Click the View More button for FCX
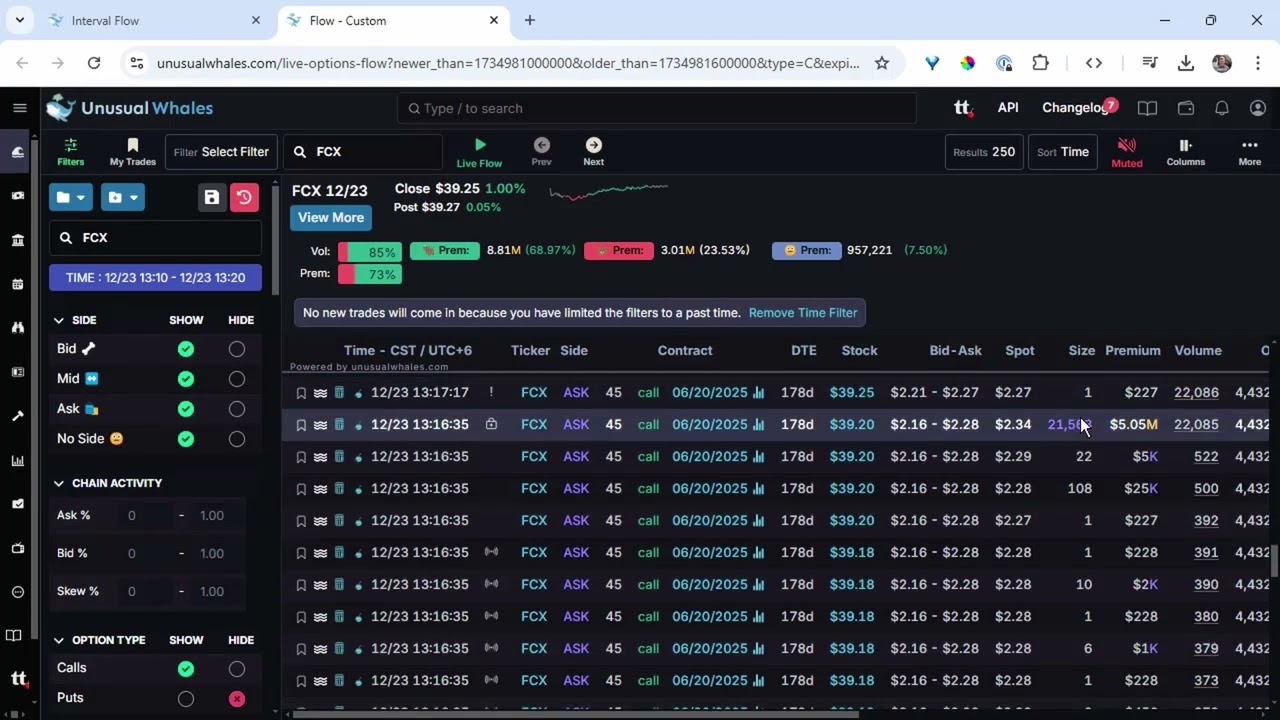1280x720 pixels. coord(331,217)
